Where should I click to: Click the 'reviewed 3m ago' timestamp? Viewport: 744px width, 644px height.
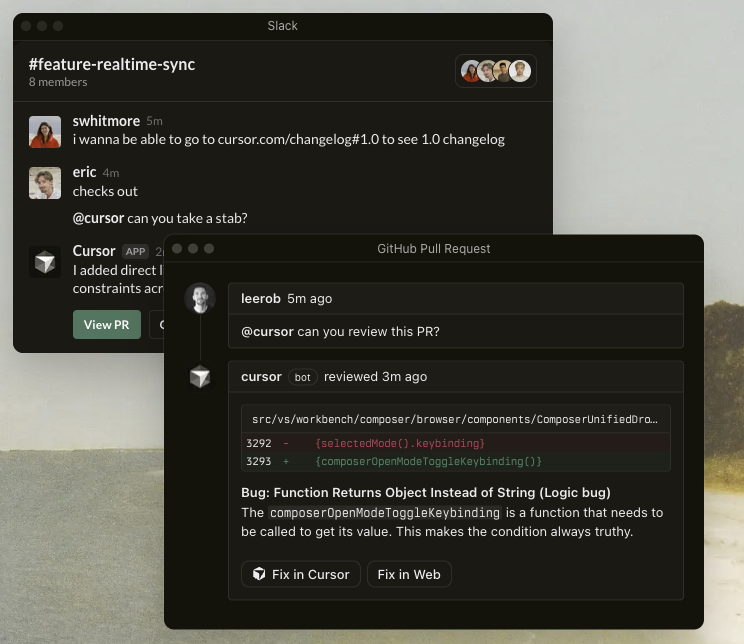pos(375,377)
